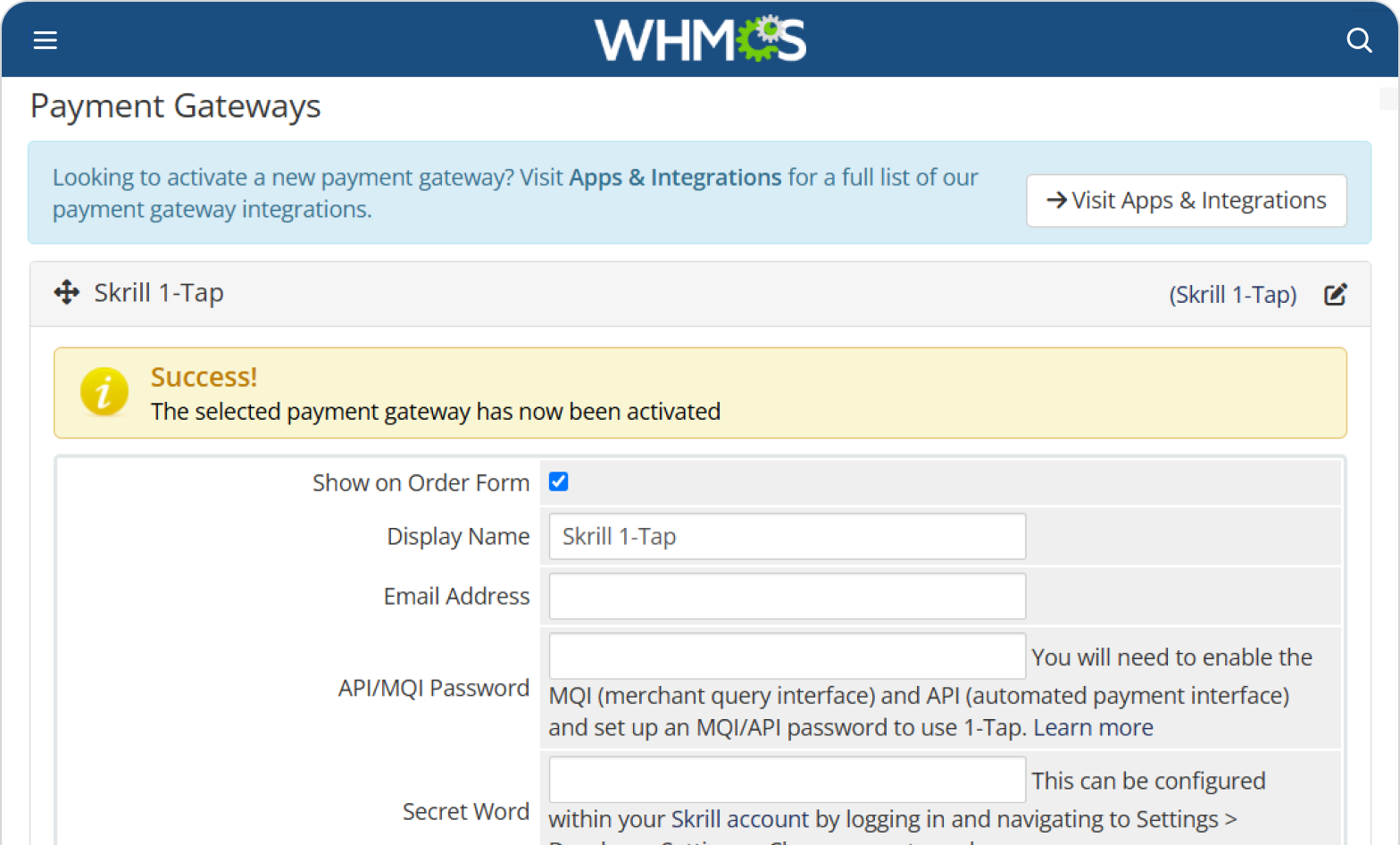Click the Secret Word label
Viewport: 1400px width, 845px height.
(x=465, y=812)
